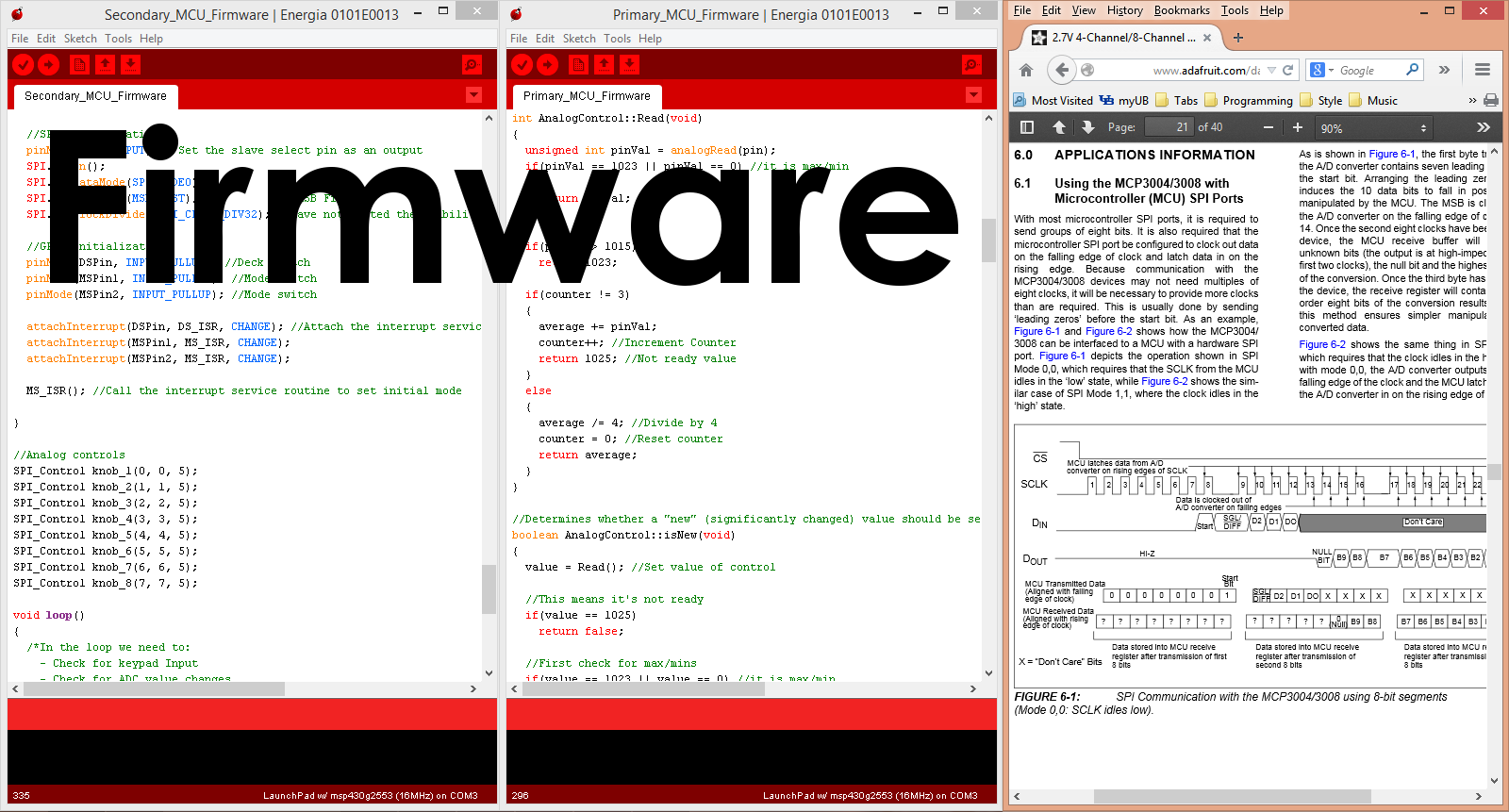Screen dimensions: 1509x812
Task: Open tab dropdown arrow in Primary_MCU_Firmware window
Action: pyautogui.click(x=974, y=95)
